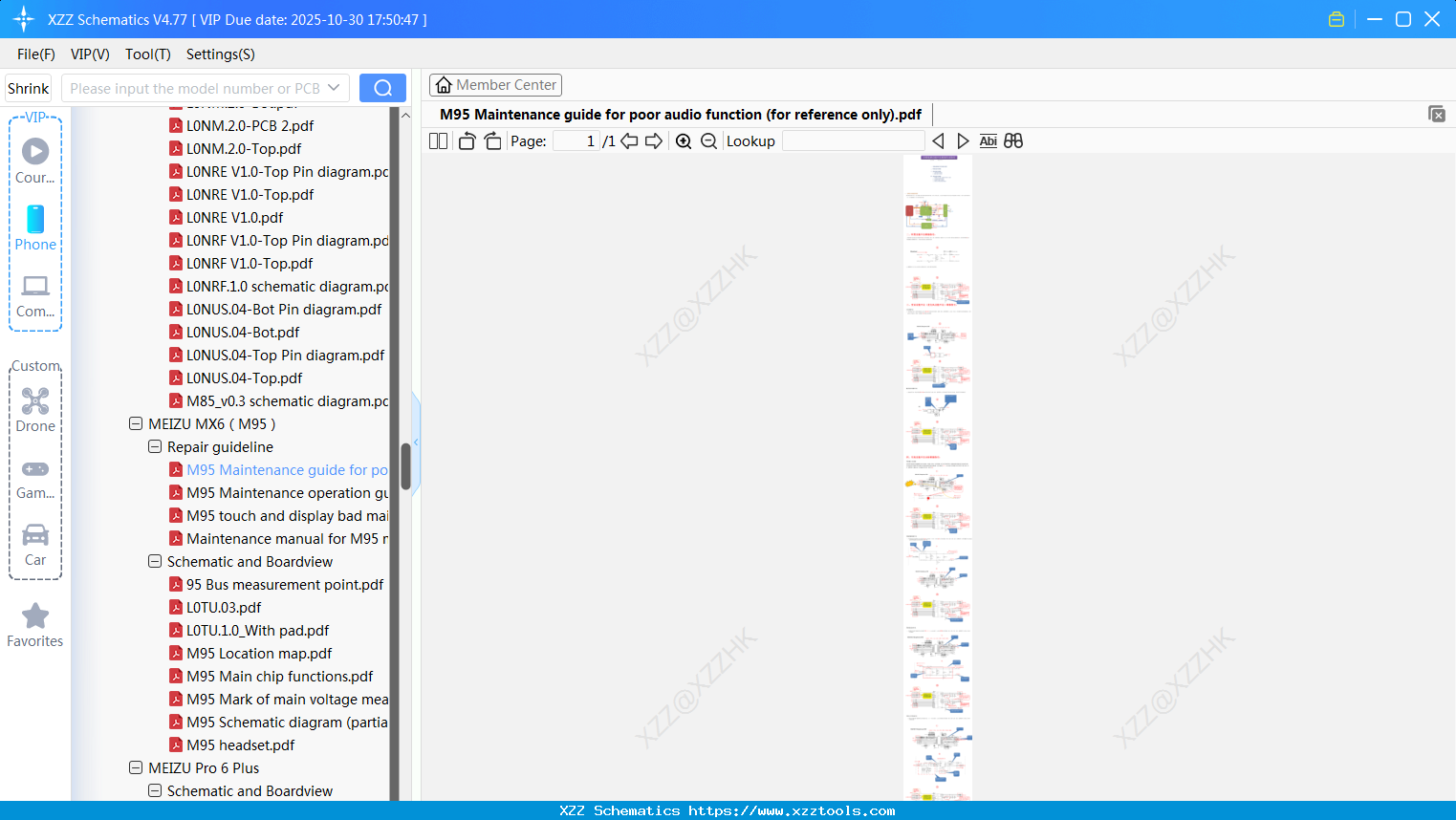The height and width of the screenshot is (820, 1456).
Task: Open the Settings(S) menu
Action: click(x=221, y=54)
